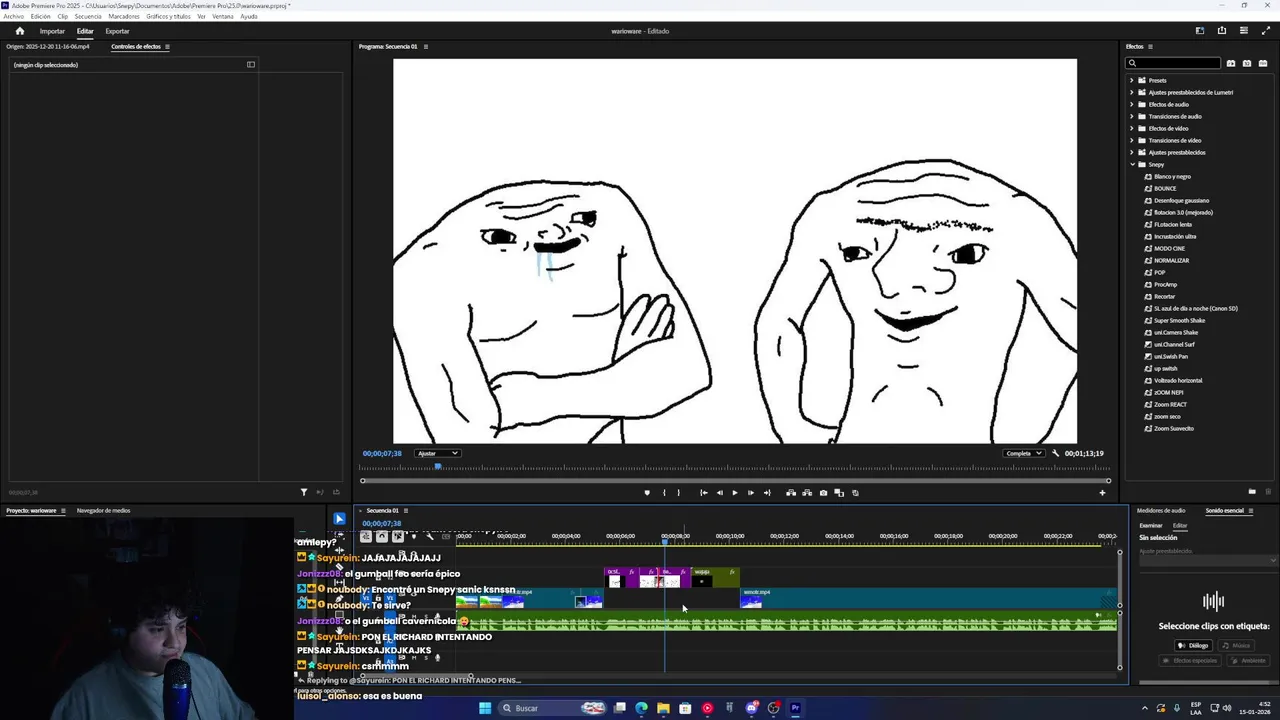Toggle accelerated effects filter icon

1231,63
